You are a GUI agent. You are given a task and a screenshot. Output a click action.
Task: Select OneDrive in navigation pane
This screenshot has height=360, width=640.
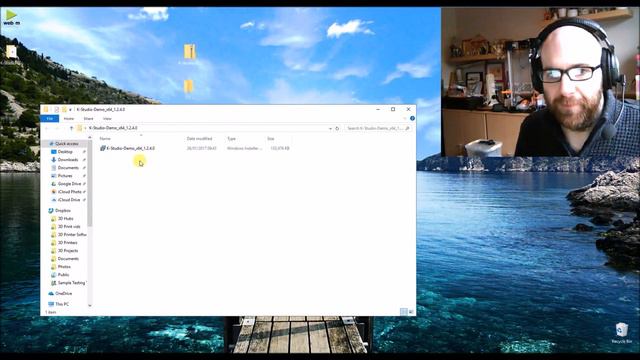64,293
